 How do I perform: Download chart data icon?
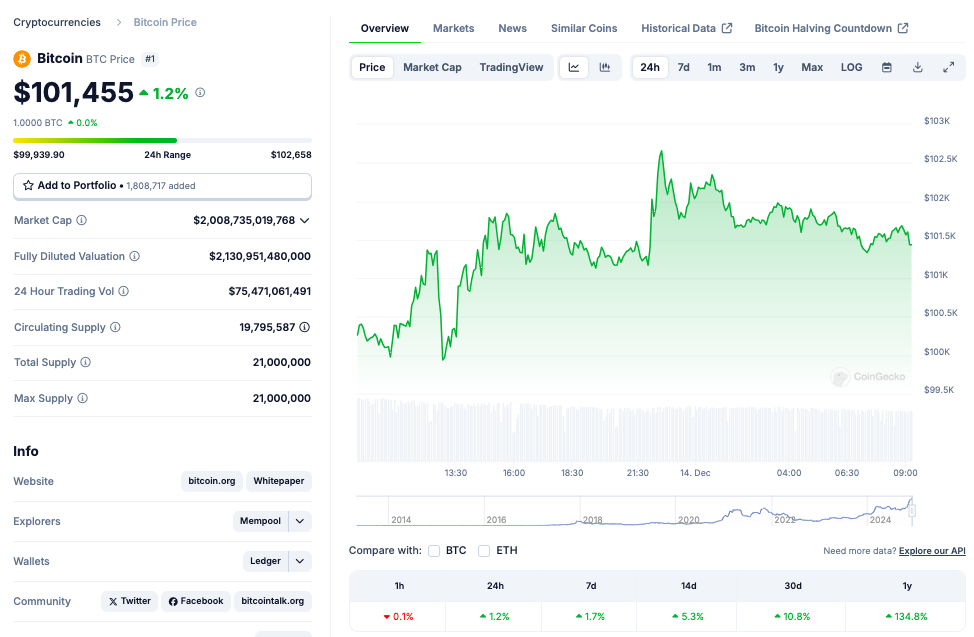[917, 67]
